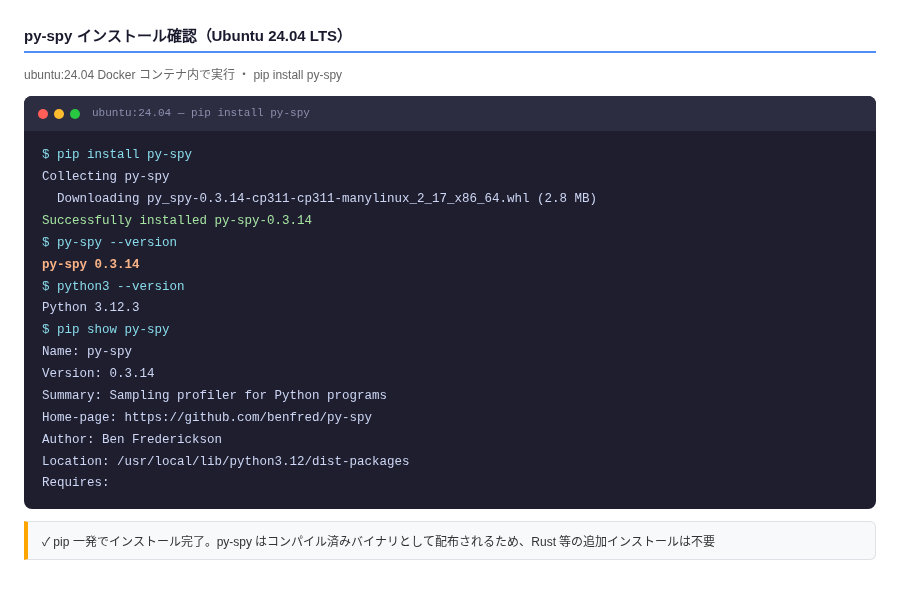Click the output 'Python 3.12.3'
Screen dimensions: 900x600
click(x=91, y=307)
